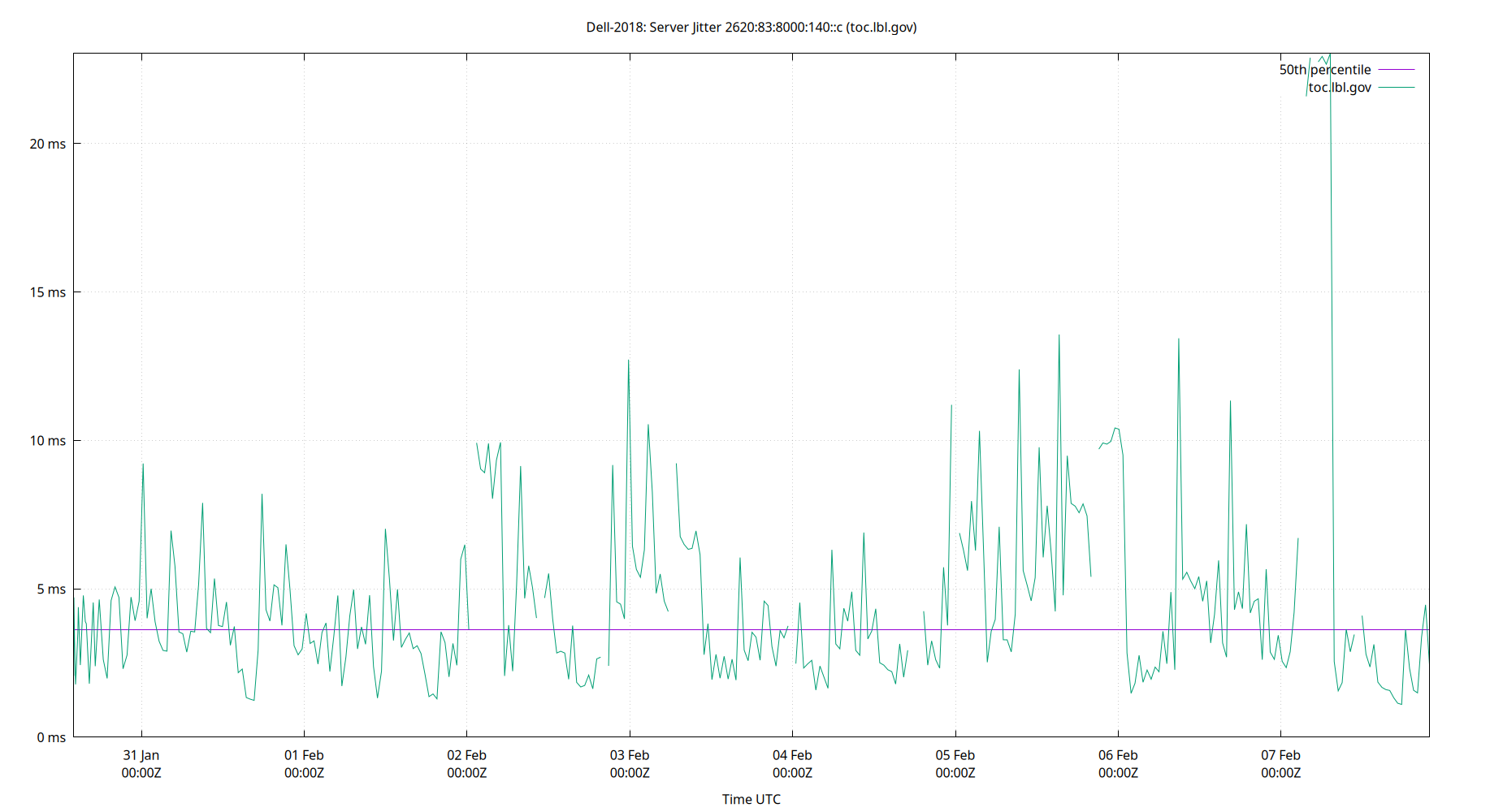The height and width of the screenshot is (812, 1503).
Task: Click the jitter peak near 03 Feb
Action: (x=630, y=360)
